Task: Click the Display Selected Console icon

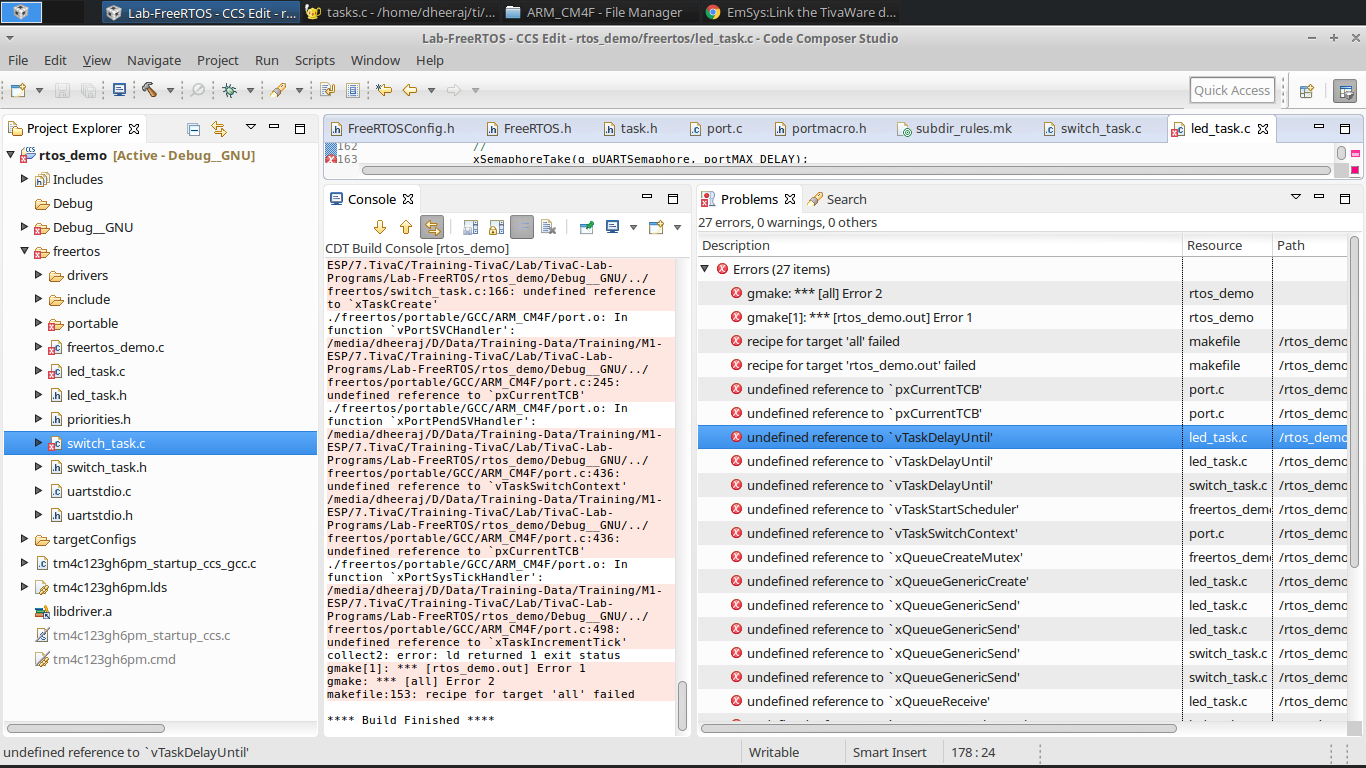Action: click(x=613, y=227)
